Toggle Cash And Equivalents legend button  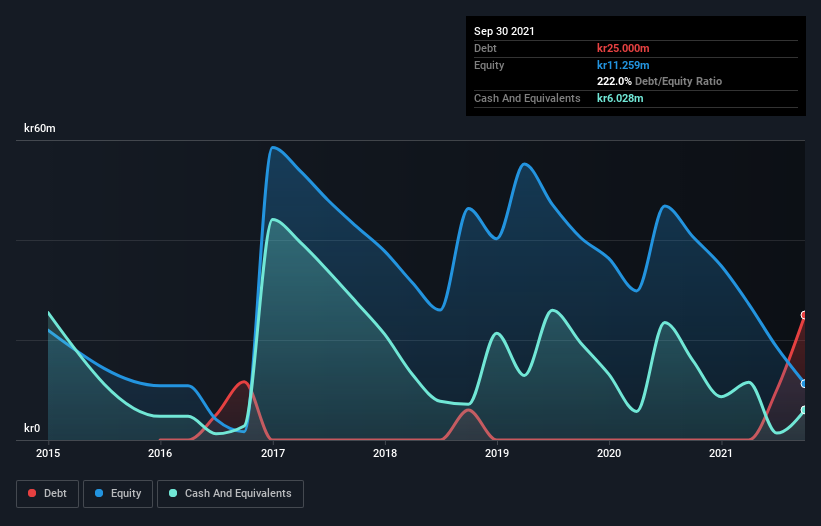pos(230,494)
